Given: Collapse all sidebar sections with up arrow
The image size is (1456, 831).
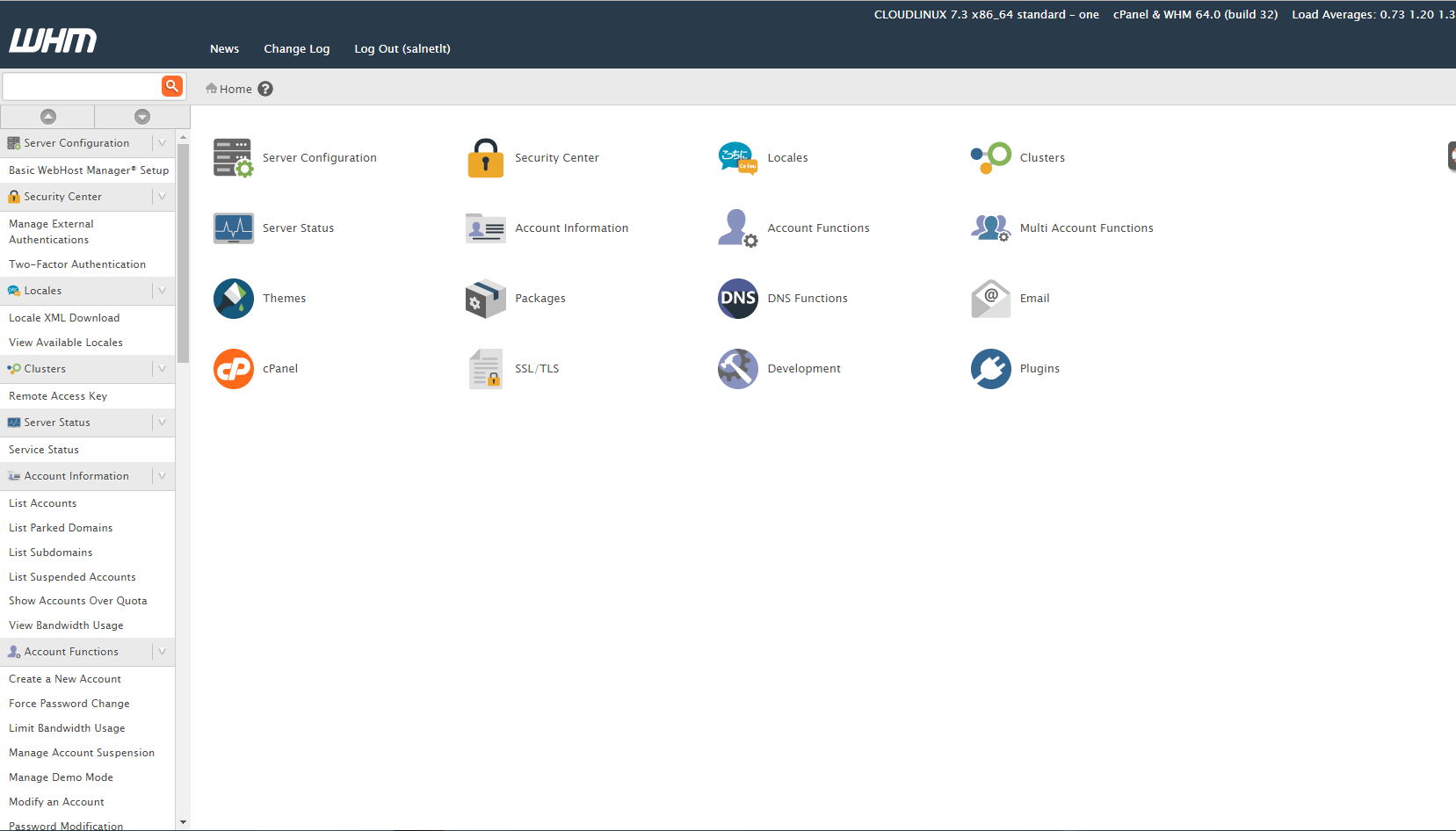Looking at the screenshot, I should 48,117.
